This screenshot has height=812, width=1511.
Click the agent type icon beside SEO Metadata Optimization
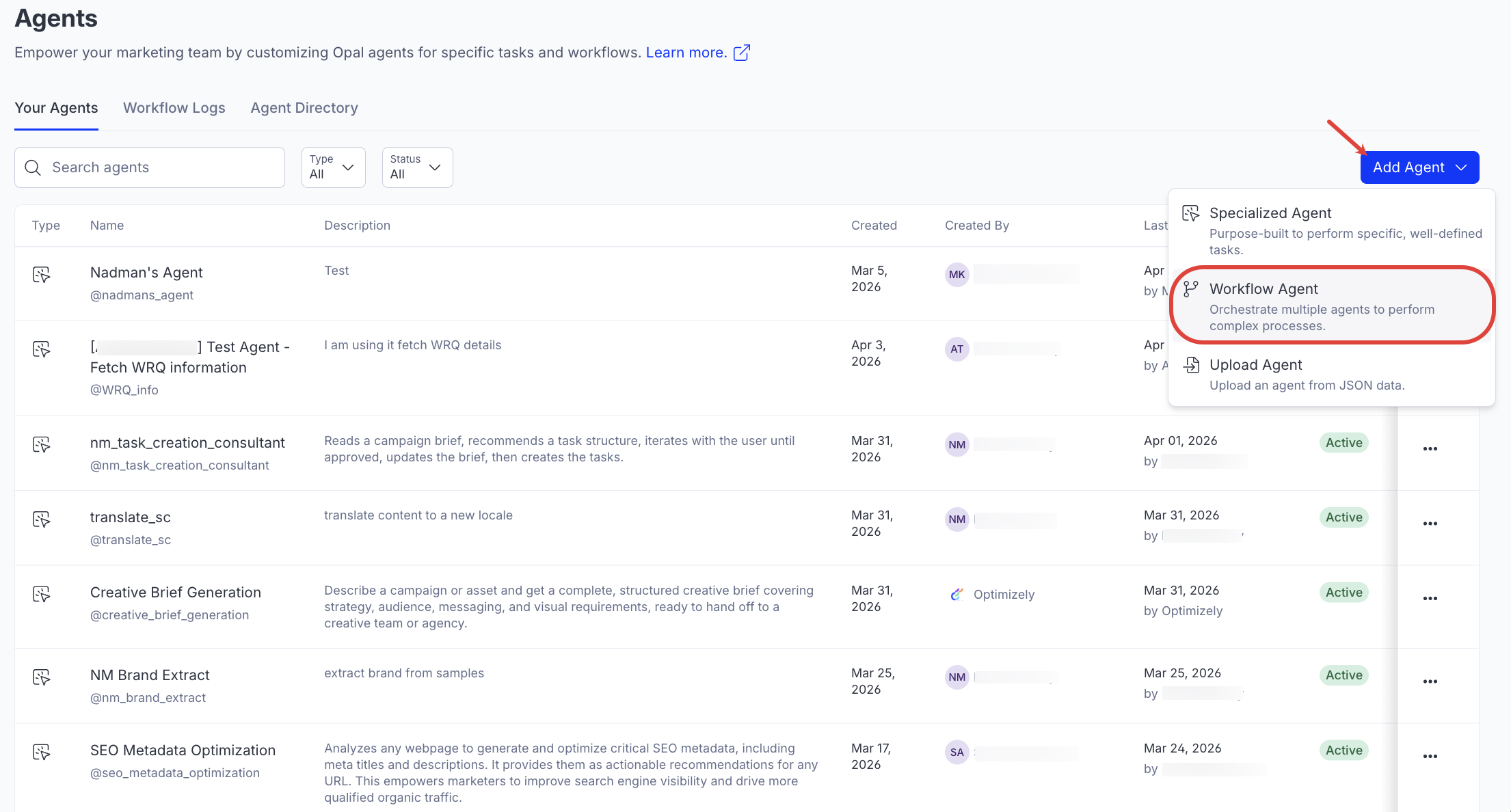coord(42,752)
